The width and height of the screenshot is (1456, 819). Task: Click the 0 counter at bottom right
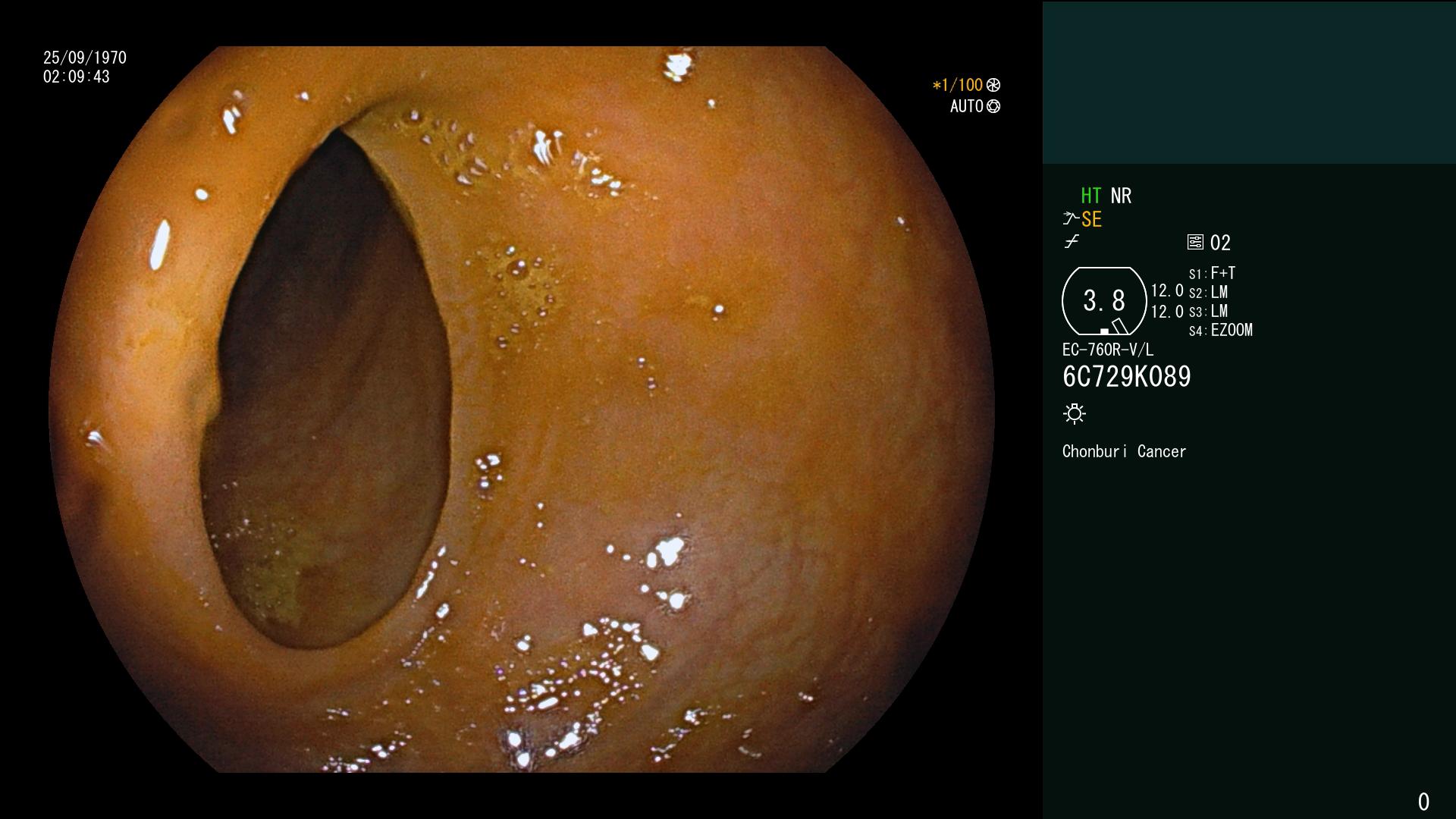tap(1423, 802)
